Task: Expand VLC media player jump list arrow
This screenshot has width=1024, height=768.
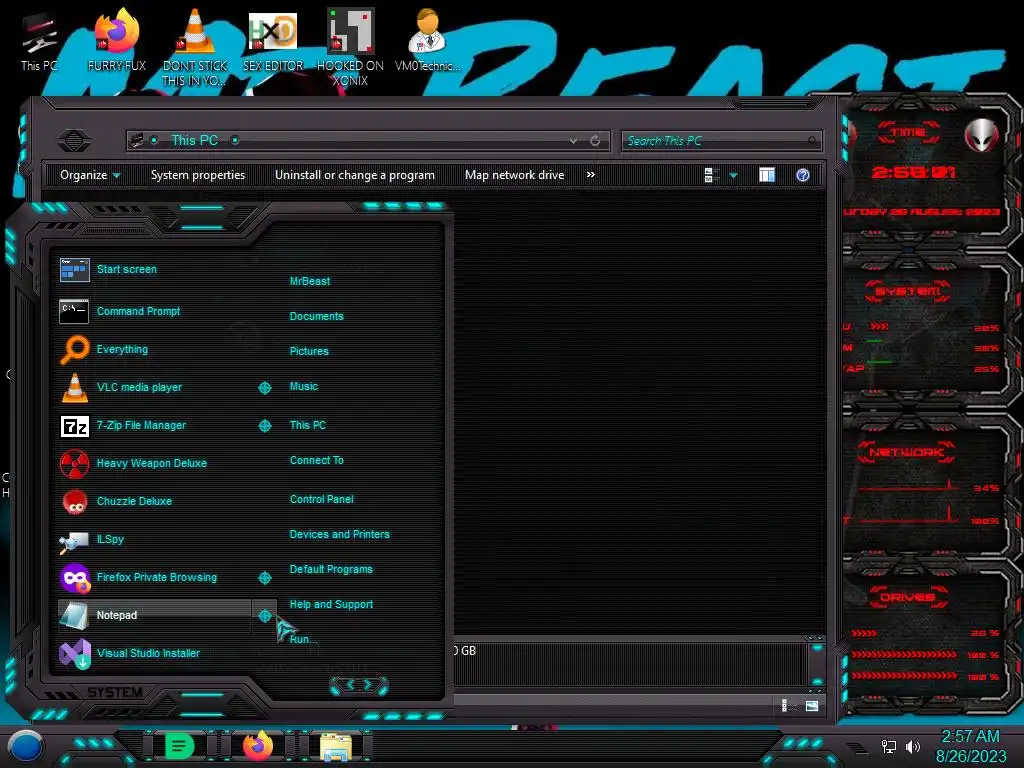Action: (264, 388)
